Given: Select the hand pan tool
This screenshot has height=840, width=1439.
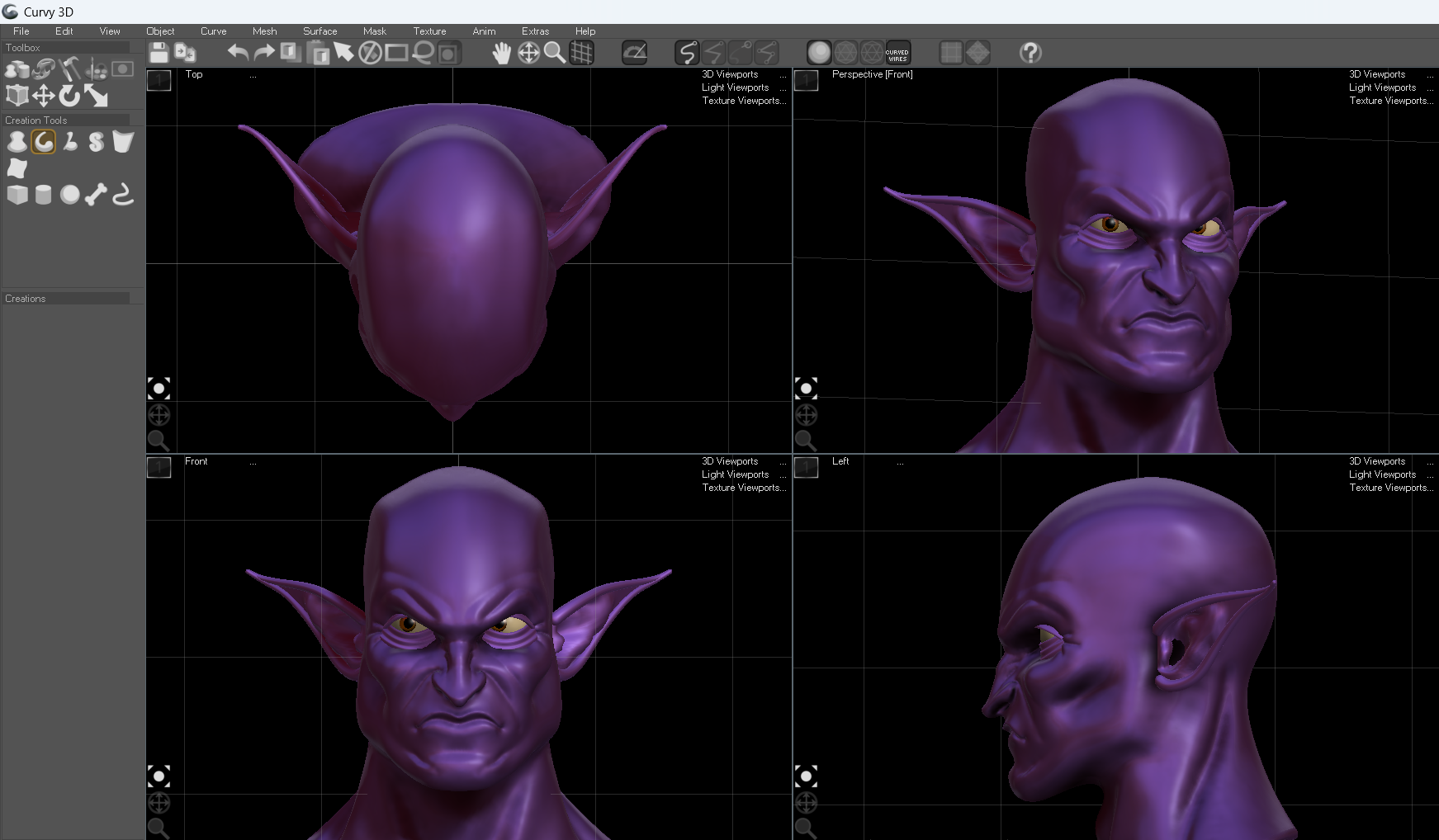Looking at the screenshot, I should [x=502, y=53].
